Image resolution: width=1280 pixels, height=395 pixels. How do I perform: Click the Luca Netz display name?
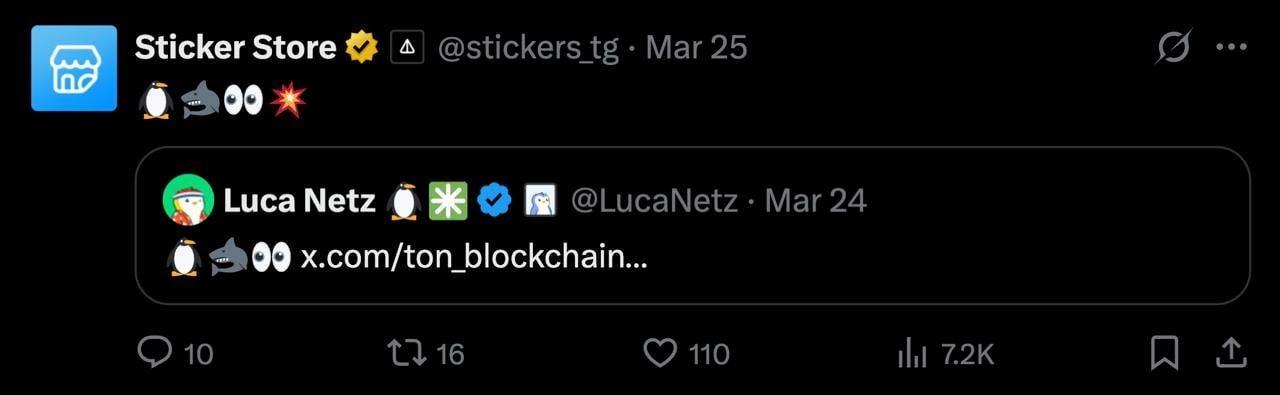[299, 201]
